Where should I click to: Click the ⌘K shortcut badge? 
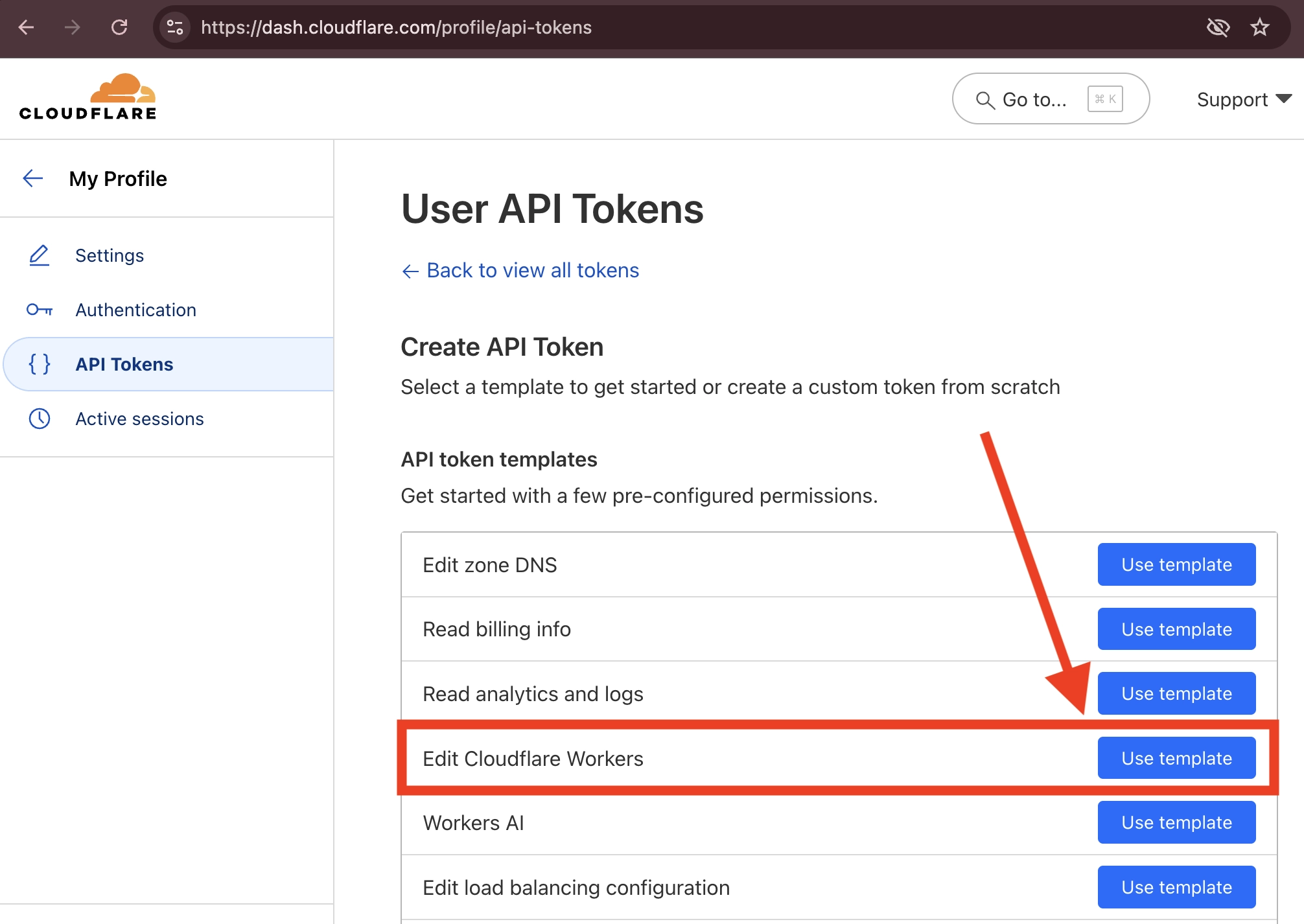click(1105, 99)
